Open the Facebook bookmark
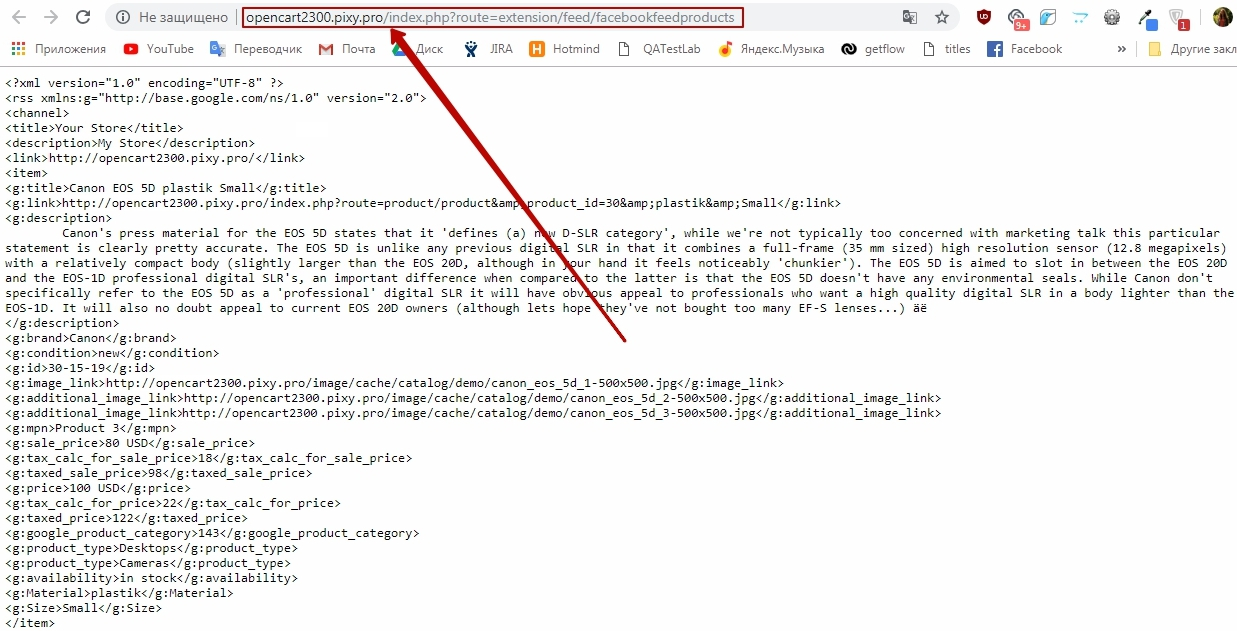 [1024, 49]
